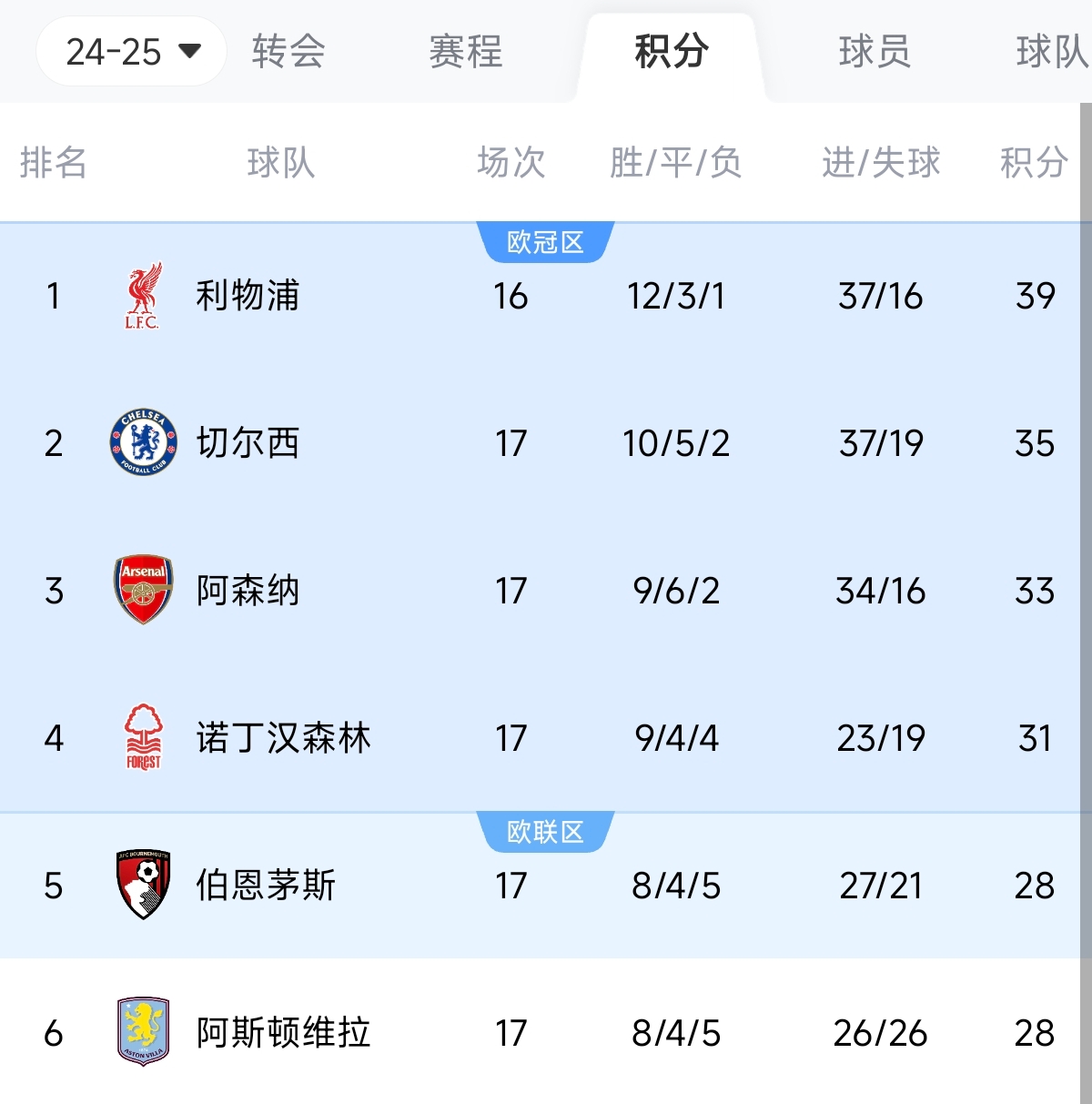Click the Liverpool club crest icon
Image resolution: width=1092 pixels, height=1104 pixels.
(143, 296)
